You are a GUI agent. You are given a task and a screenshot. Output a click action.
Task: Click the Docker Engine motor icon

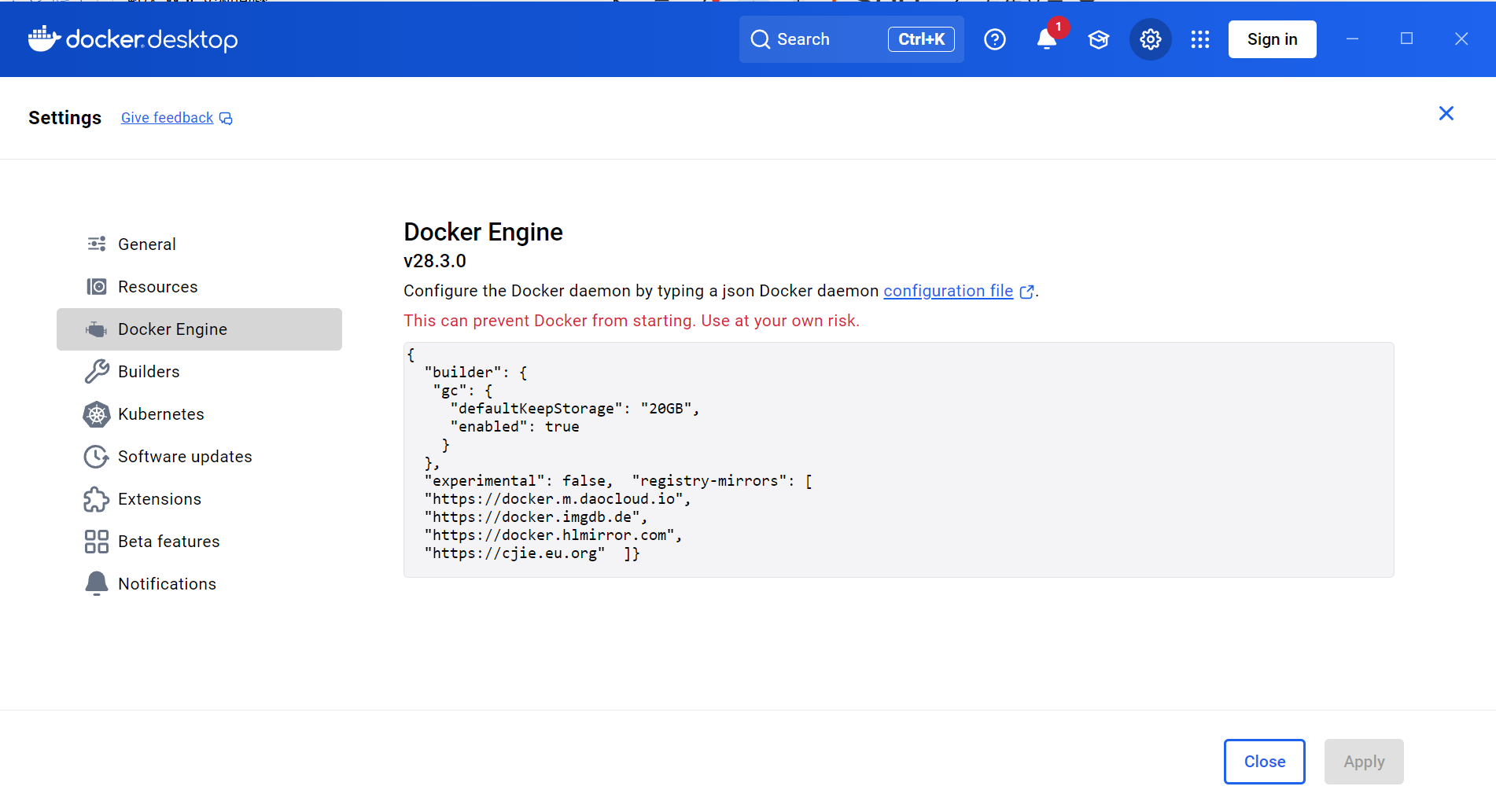97,329
